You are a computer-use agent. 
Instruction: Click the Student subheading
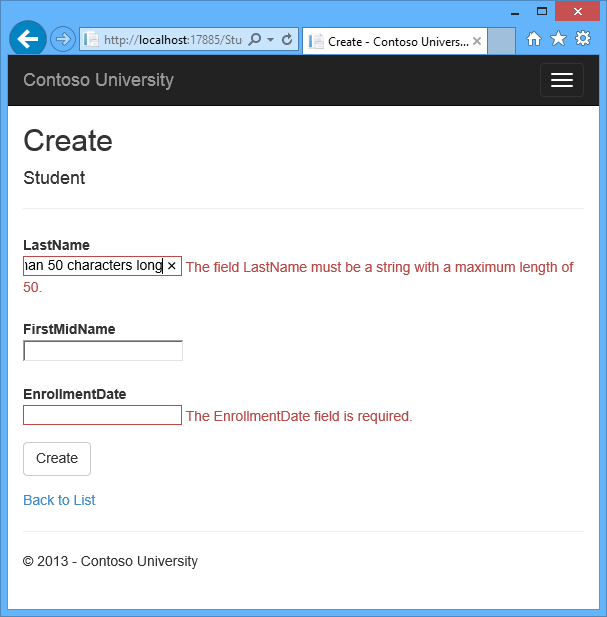pos(54,178)
